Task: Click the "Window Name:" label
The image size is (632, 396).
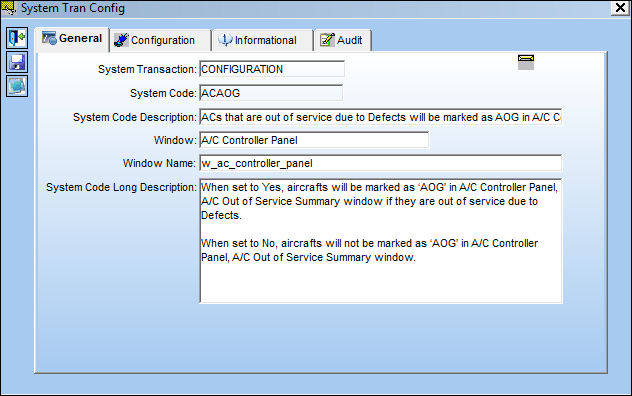Action: point(159,163)
